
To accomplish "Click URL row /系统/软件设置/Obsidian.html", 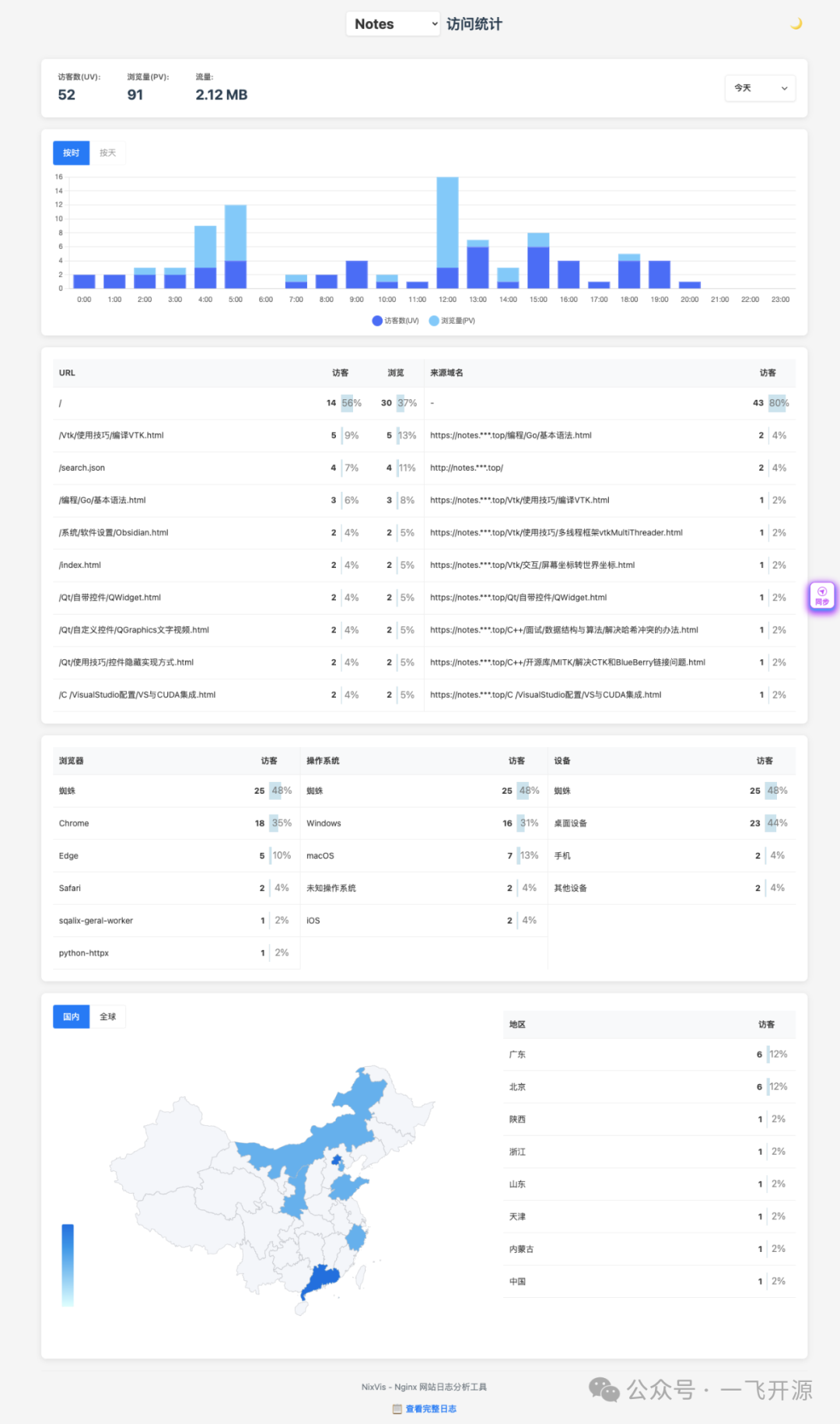I will [x=238, y=533].
